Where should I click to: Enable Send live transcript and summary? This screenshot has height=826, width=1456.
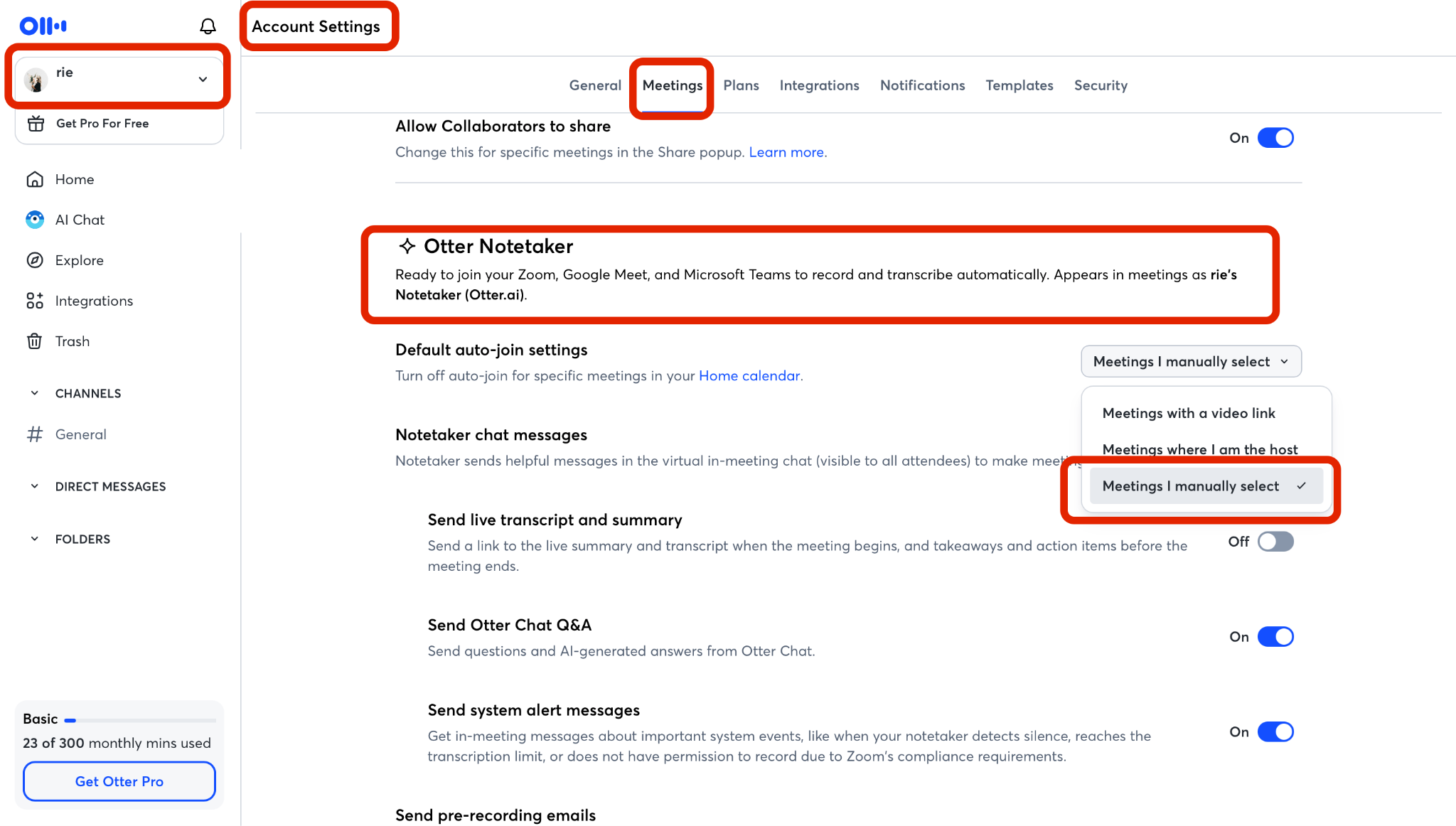coord(1275,542)
